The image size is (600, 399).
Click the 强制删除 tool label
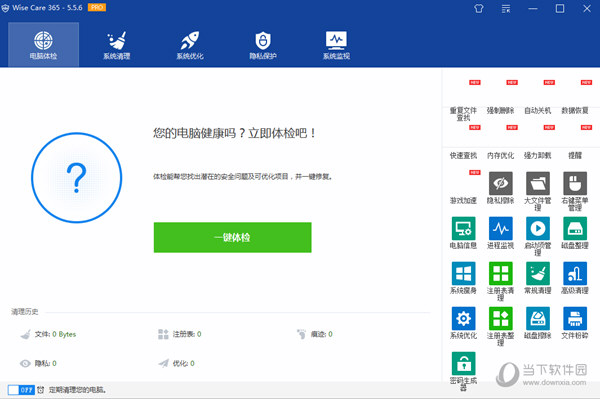point(501,111)
